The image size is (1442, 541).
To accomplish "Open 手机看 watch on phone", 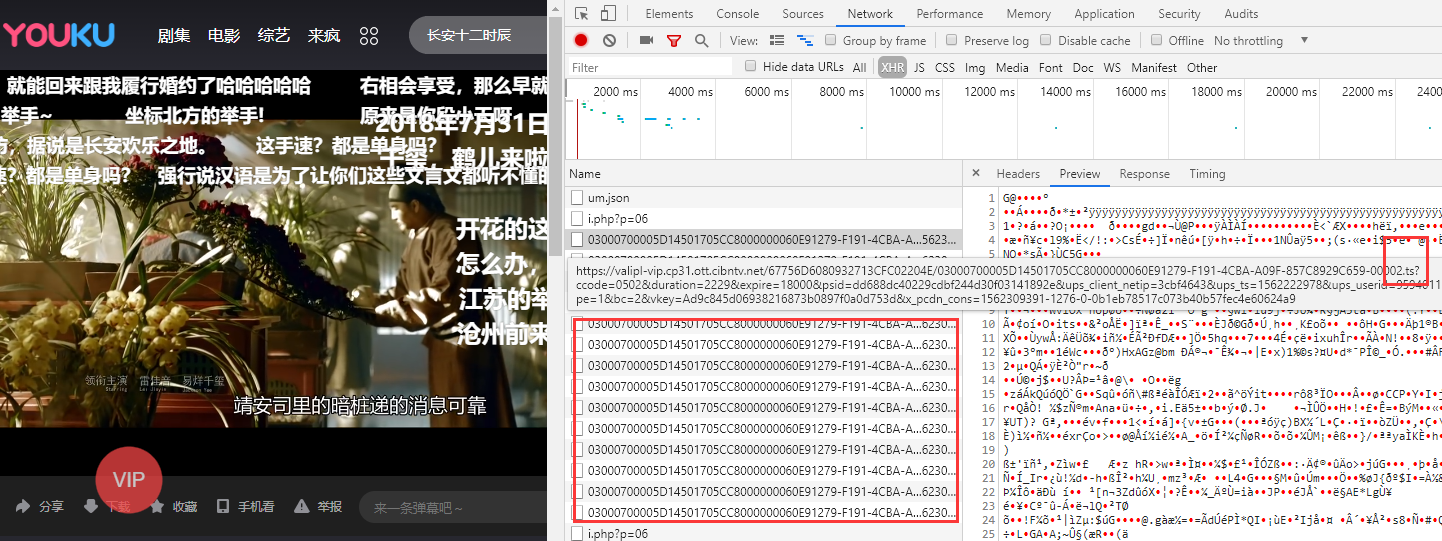I will coord(246,507).
